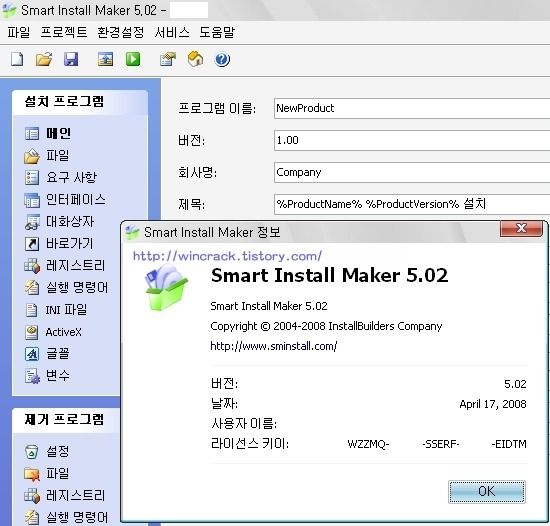
Task: Click the 프로그램 이름 input field
Action: pos(412,108)
